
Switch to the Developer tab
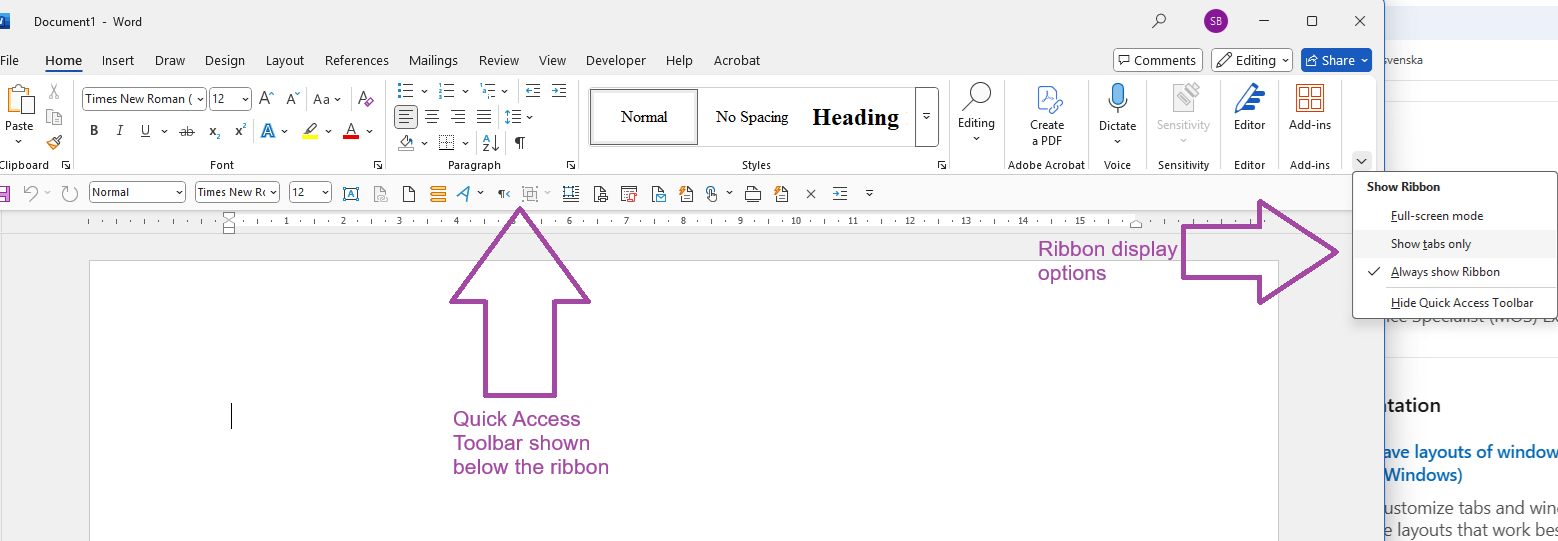616,60
